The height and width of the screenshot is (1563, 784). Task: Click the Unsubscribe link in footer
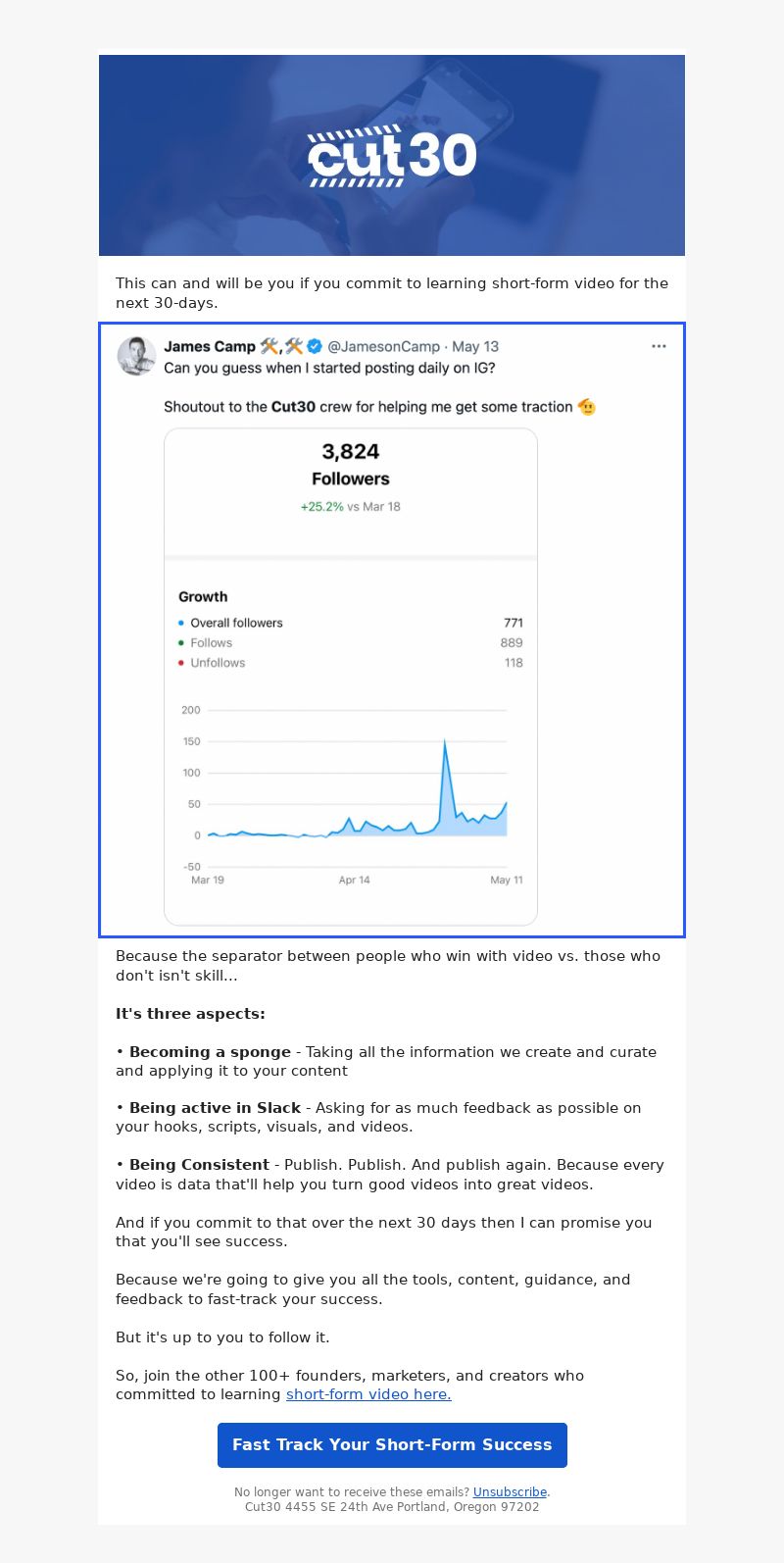510,1492
